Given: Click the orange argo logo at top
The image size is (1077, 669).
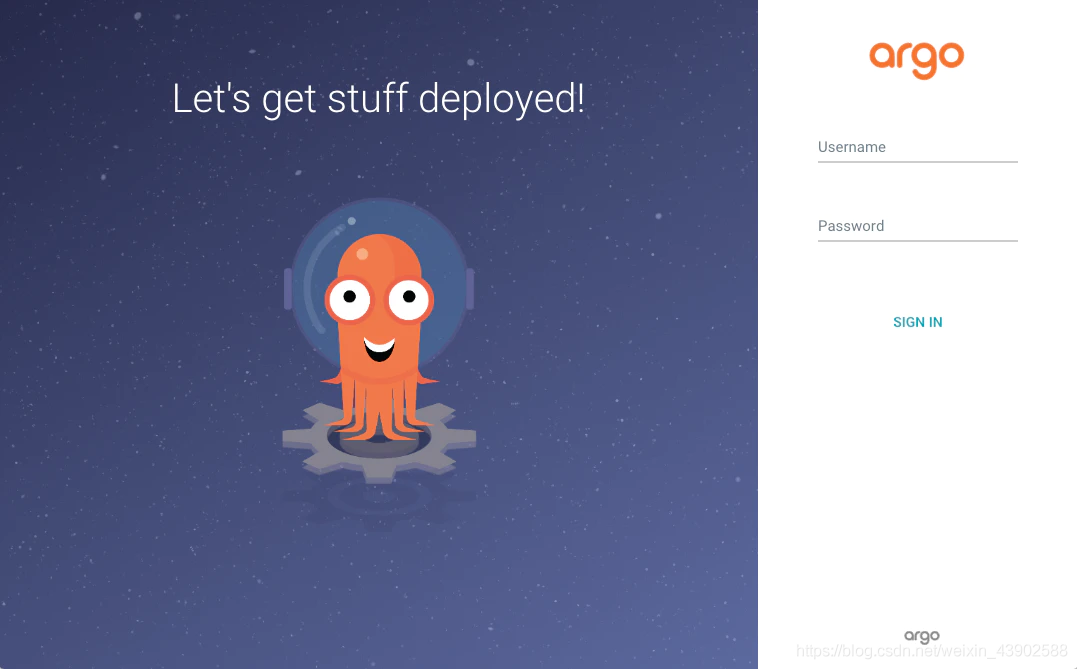Looking at the screenshot, I should pos(916,60).
